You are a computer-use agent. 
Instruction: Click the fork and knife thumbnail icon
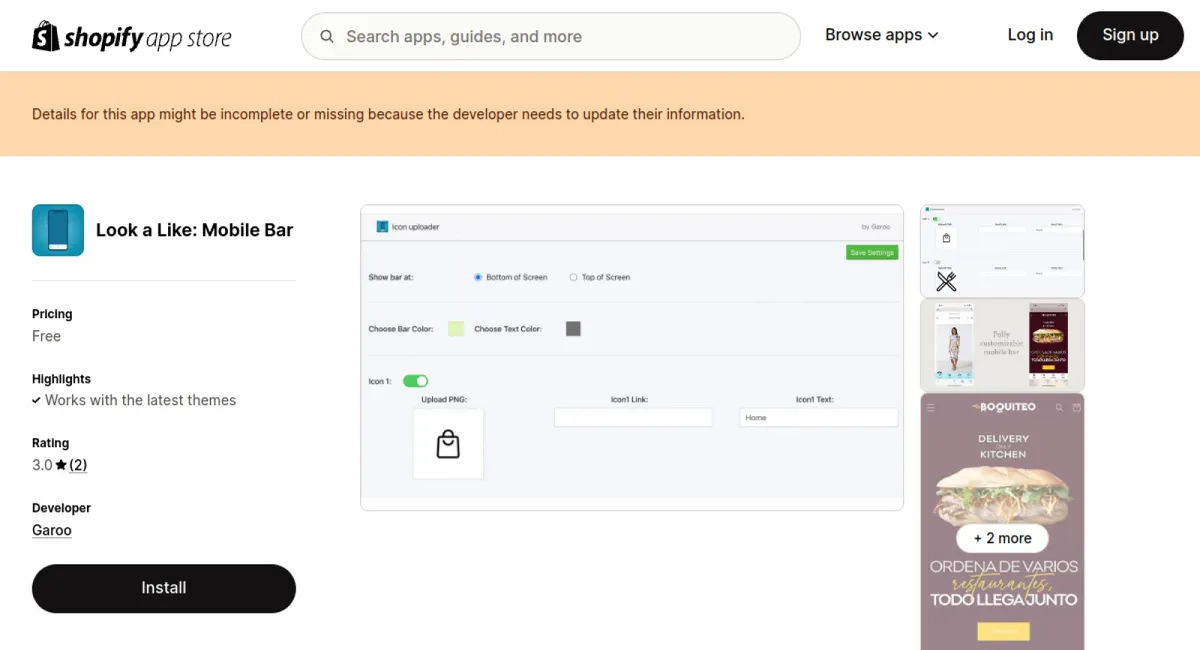point(946,281)
